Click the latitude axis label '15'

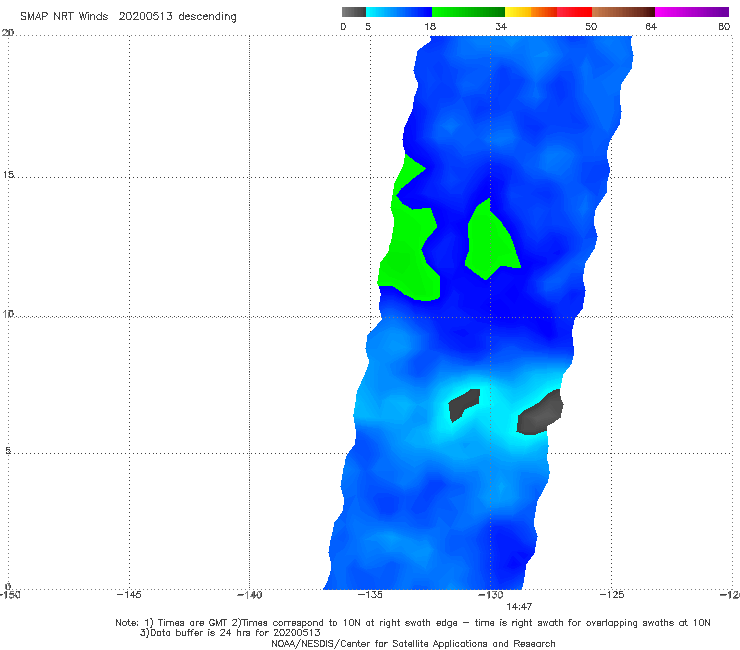(8, 175)
